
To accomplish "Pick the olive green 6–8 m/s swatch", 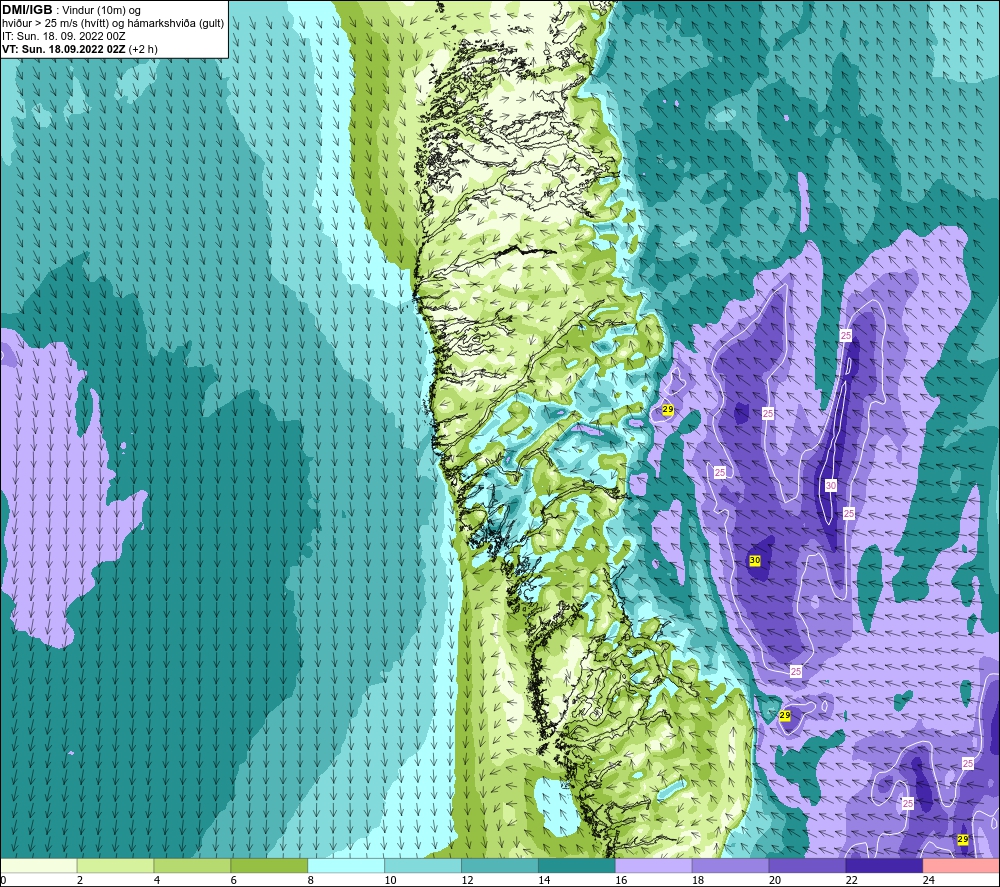I will [x=269, y=865].
